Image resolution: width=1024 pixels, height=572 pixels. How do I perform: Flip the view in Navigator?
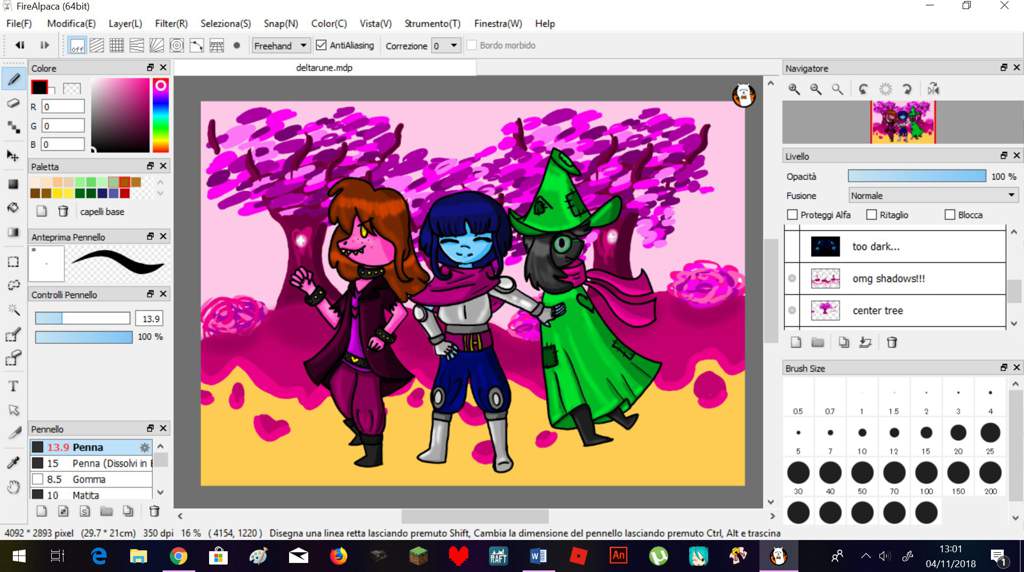[x=934, y=89]
